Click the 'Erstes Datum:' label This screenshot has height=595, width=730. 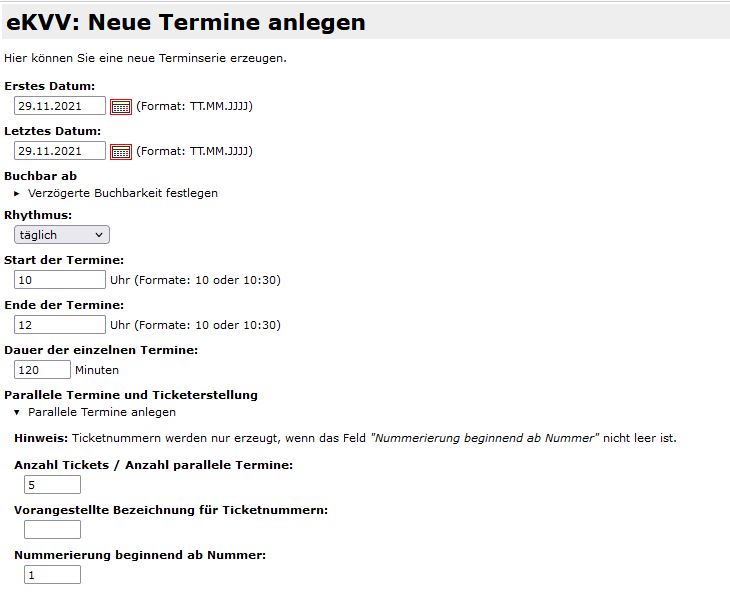pos(49,86)
